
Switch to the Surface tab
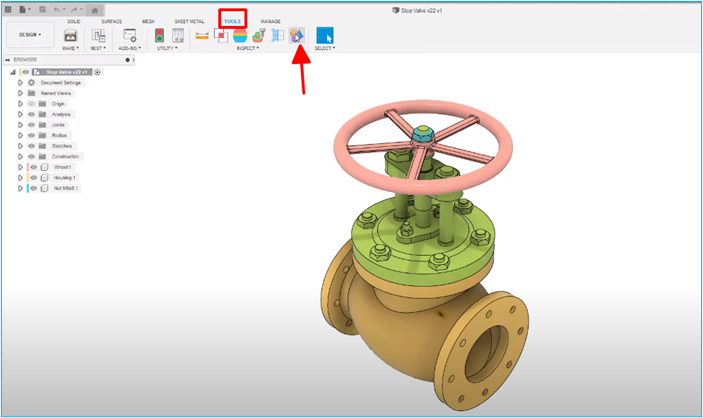click(111, 21)
